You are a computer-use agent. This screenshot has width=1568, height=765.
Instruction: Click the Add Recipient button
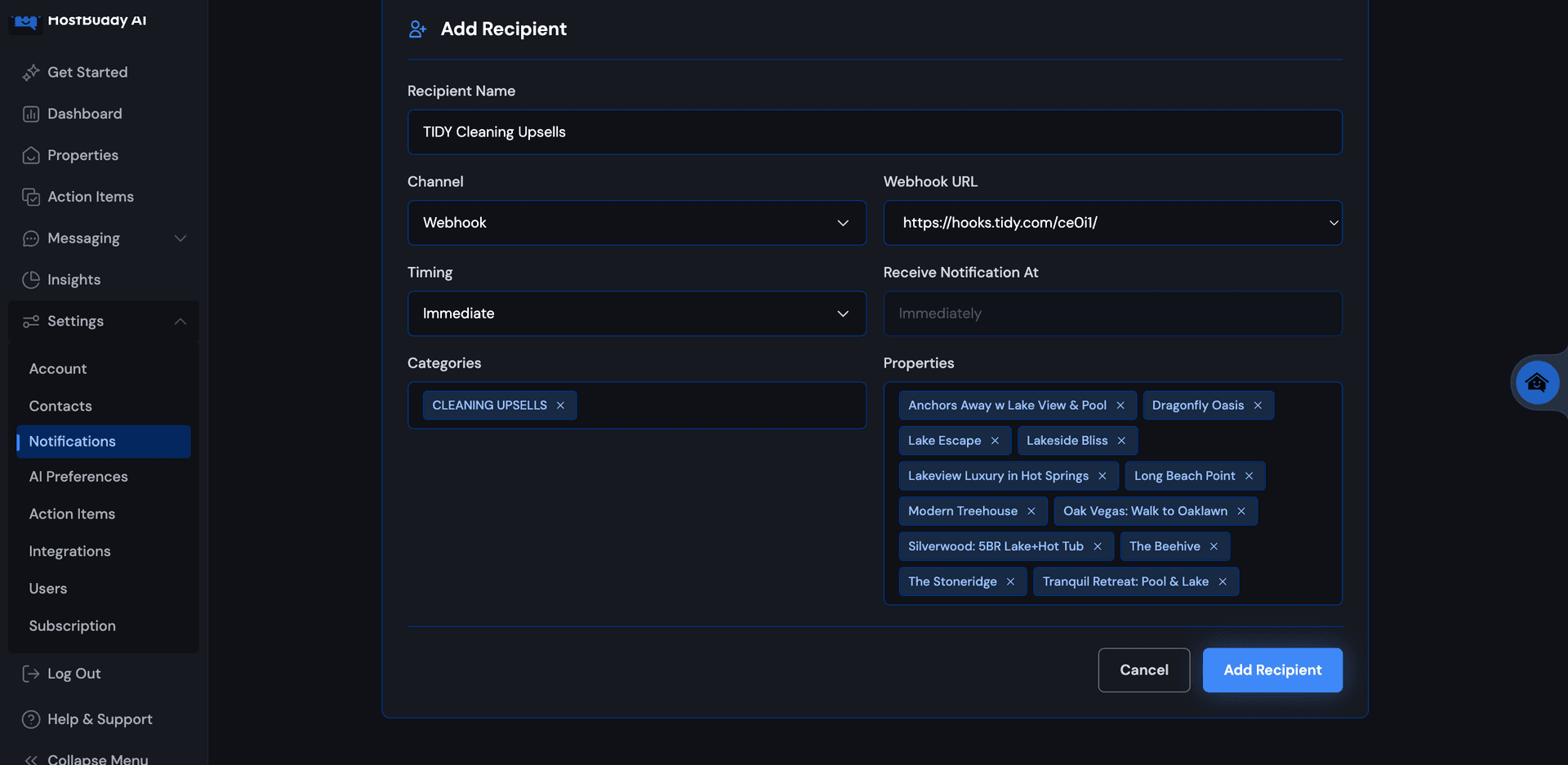1272,669
